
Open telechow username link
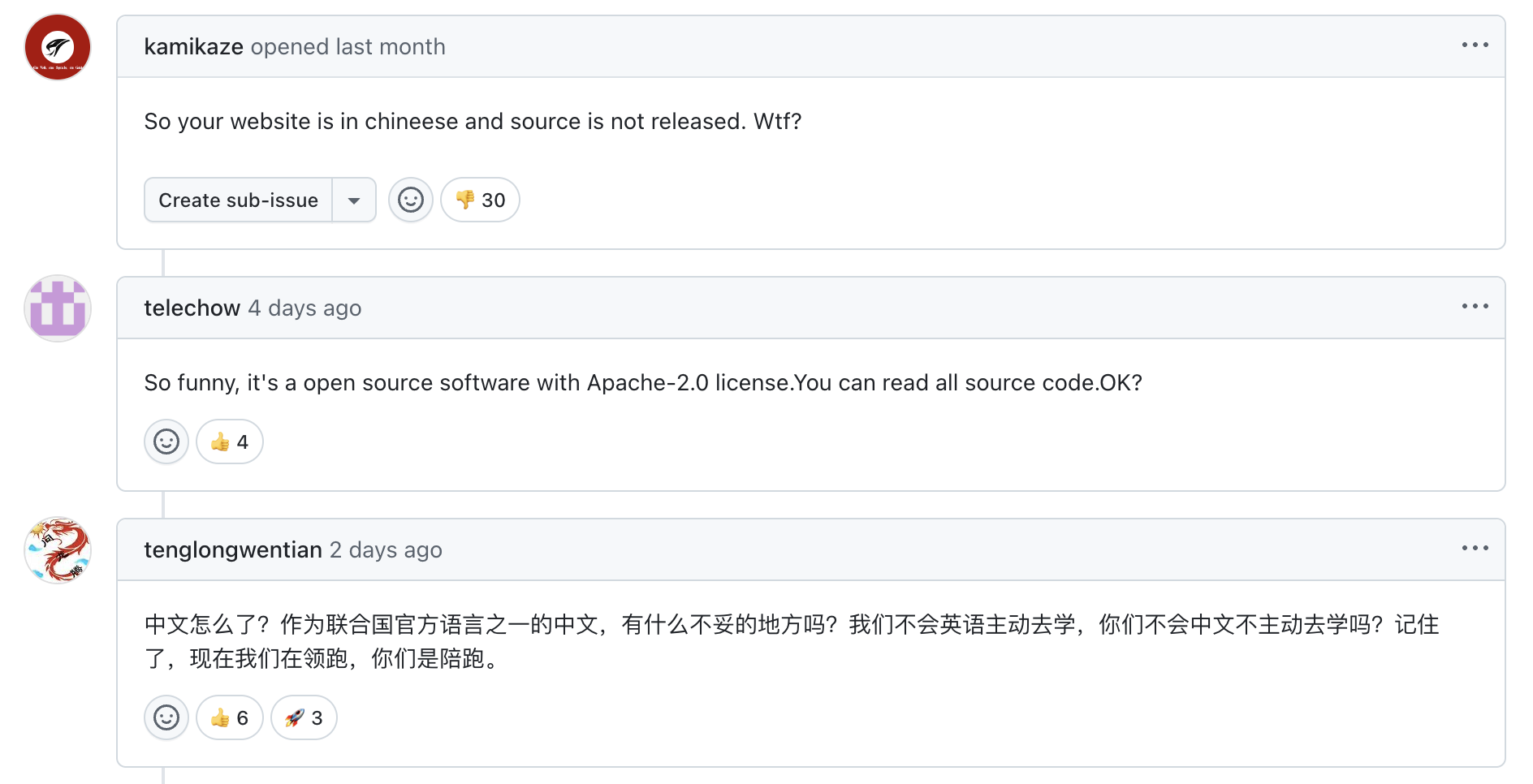tap(192, 308)
